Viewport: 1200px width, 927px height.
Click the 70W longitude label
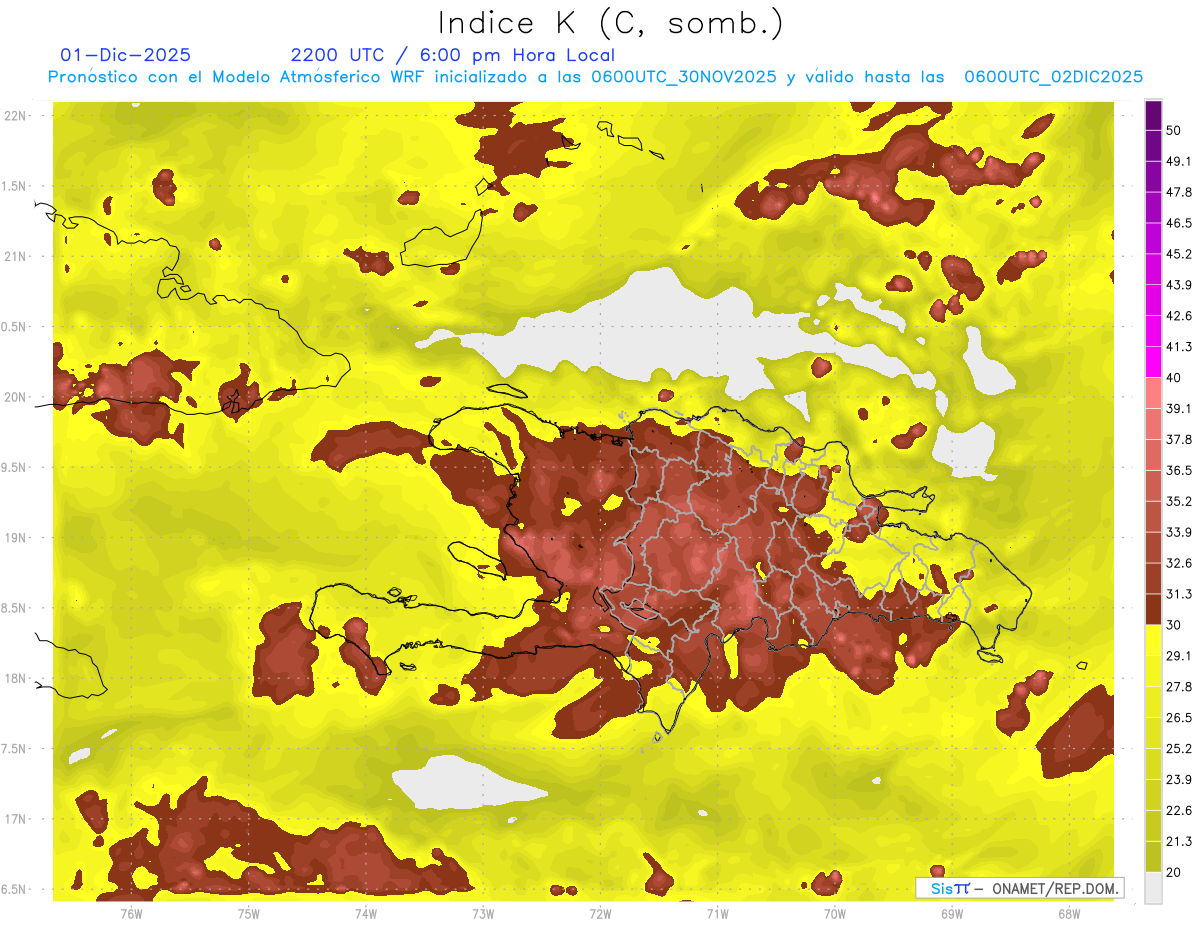tap(835, 914)
